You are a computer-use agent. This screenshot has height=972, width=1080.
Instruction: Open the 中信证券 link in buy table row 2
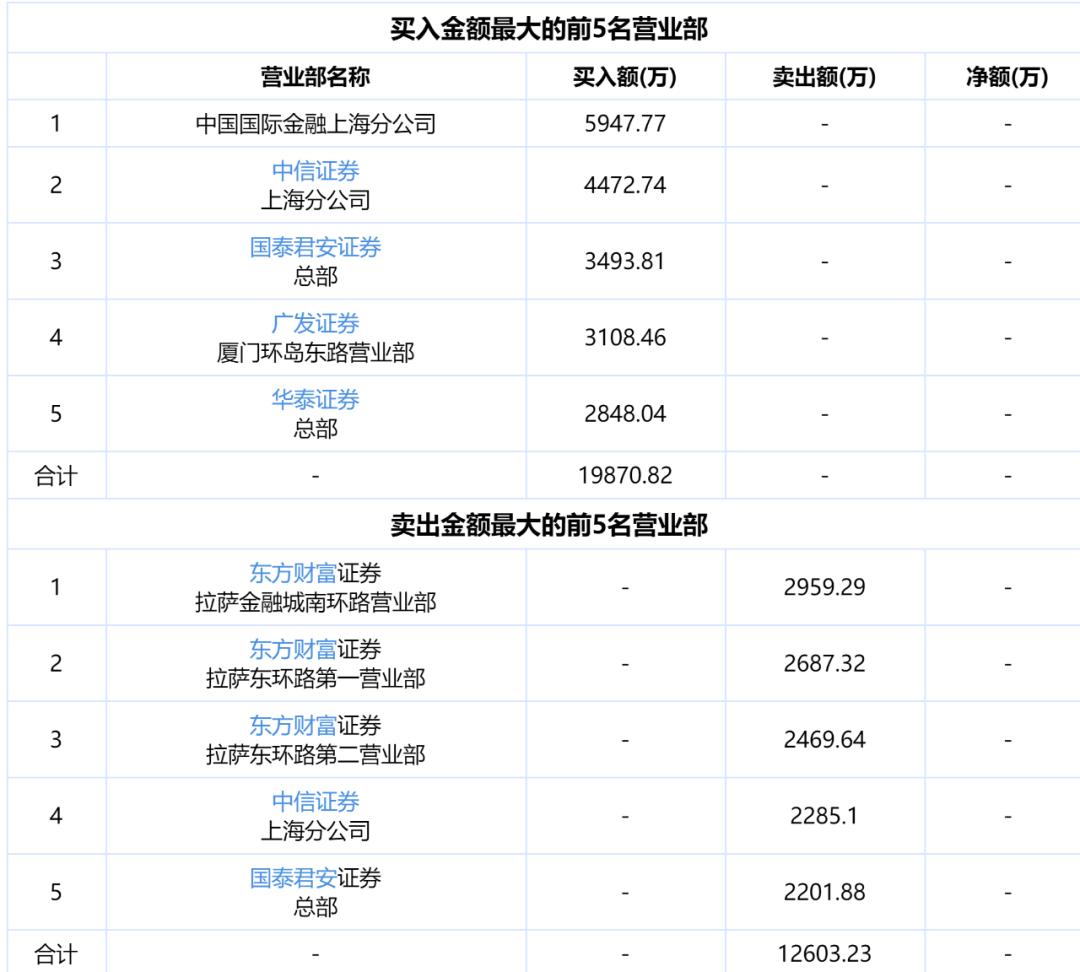click(x=315, y=171)
